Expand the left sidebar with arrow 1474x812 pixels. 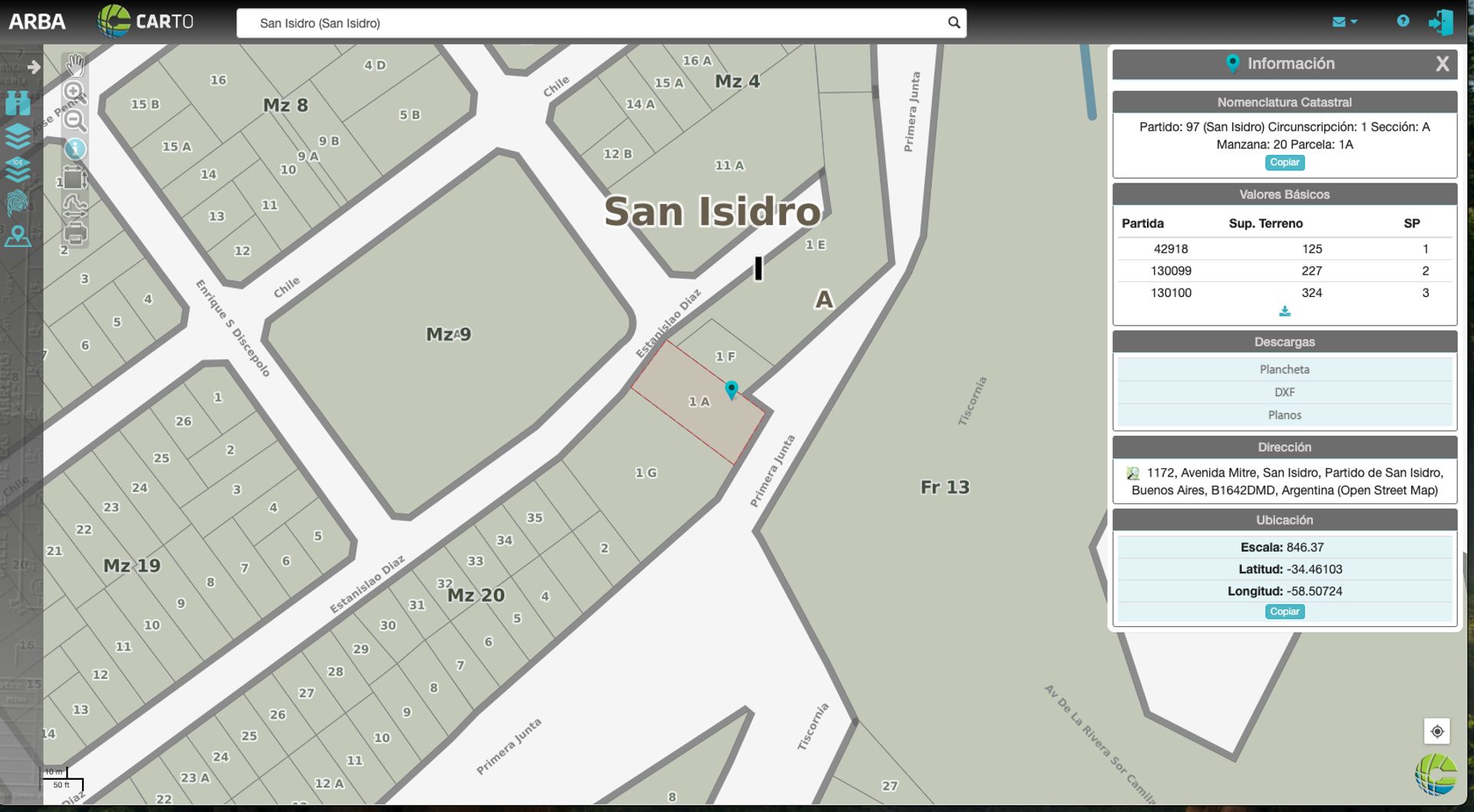click(34, 68)
